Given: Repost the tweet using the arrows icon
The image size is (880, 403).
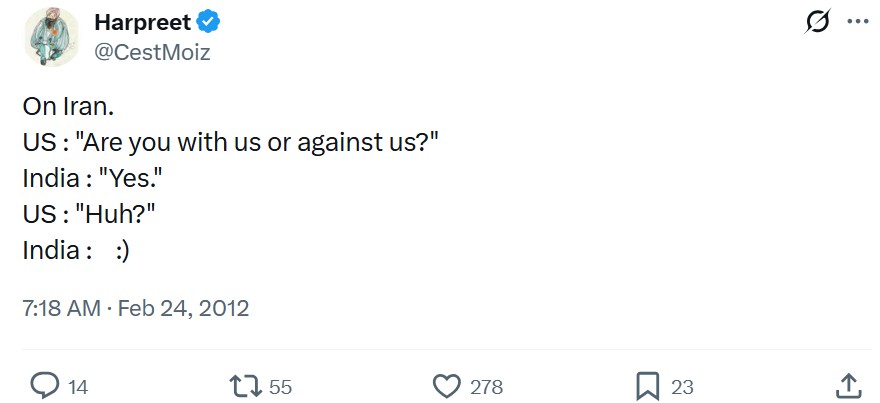Looking at the screenshot, I should 243,385.
